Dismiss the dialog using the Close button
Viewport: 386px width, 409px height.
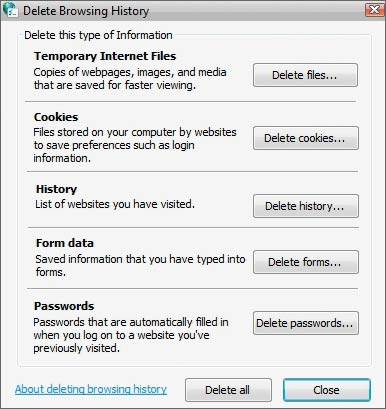tap(327, 390)
